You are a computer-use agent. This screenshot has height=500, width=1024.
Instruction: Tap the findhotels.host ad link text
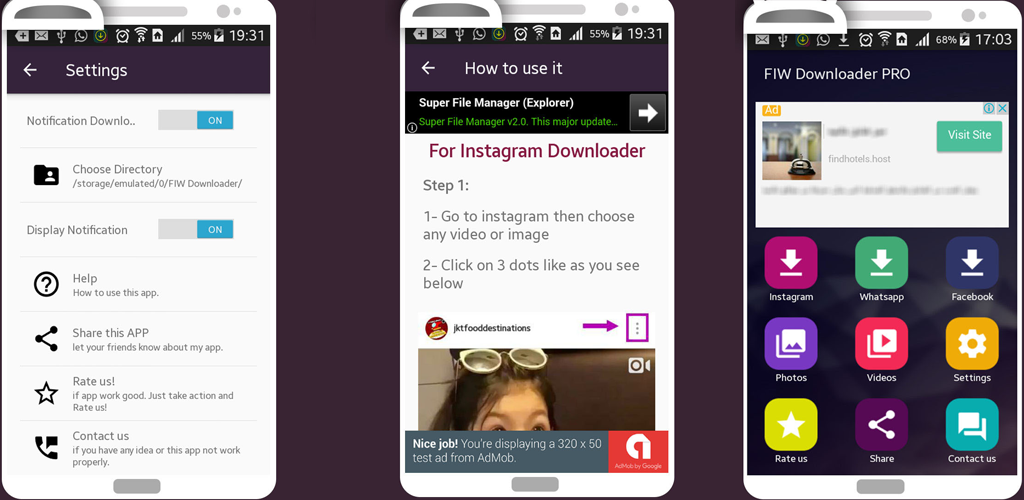[859, 159]
